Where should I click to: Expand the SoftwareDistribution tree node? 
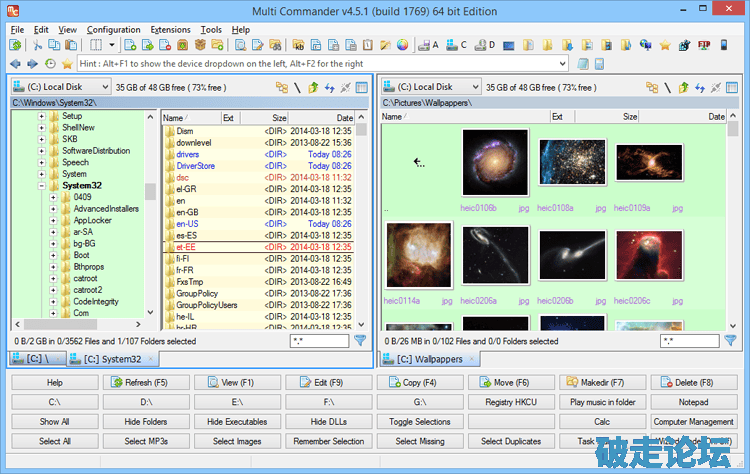[x=41, y=151]
